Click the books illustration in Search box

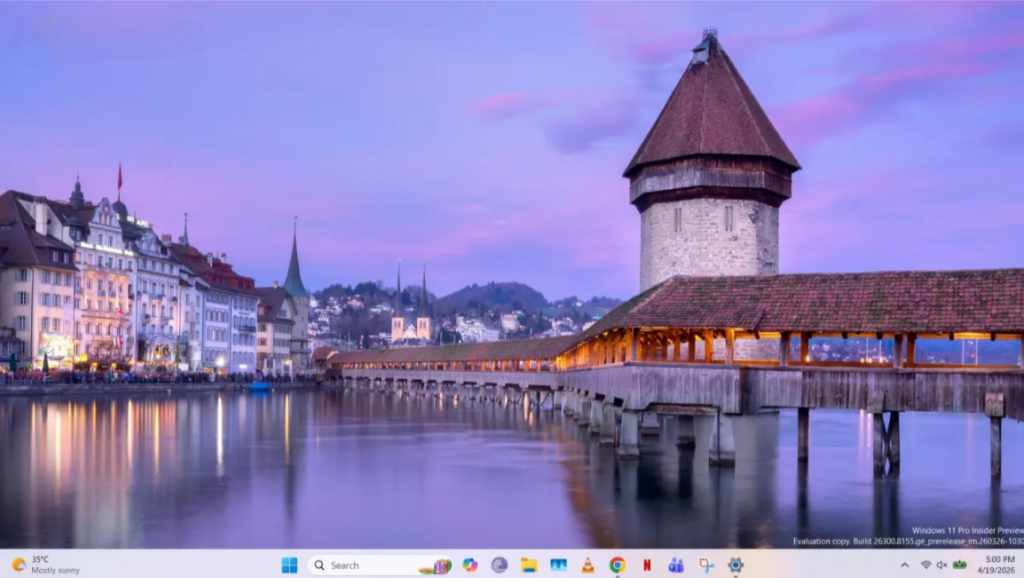click(x=436, y=566)
